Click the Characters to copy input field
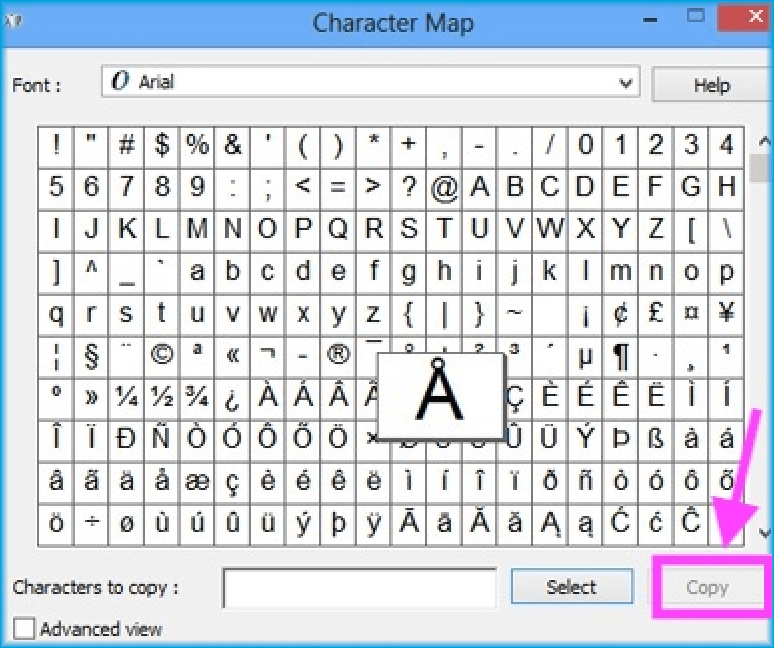 [360, 588]
